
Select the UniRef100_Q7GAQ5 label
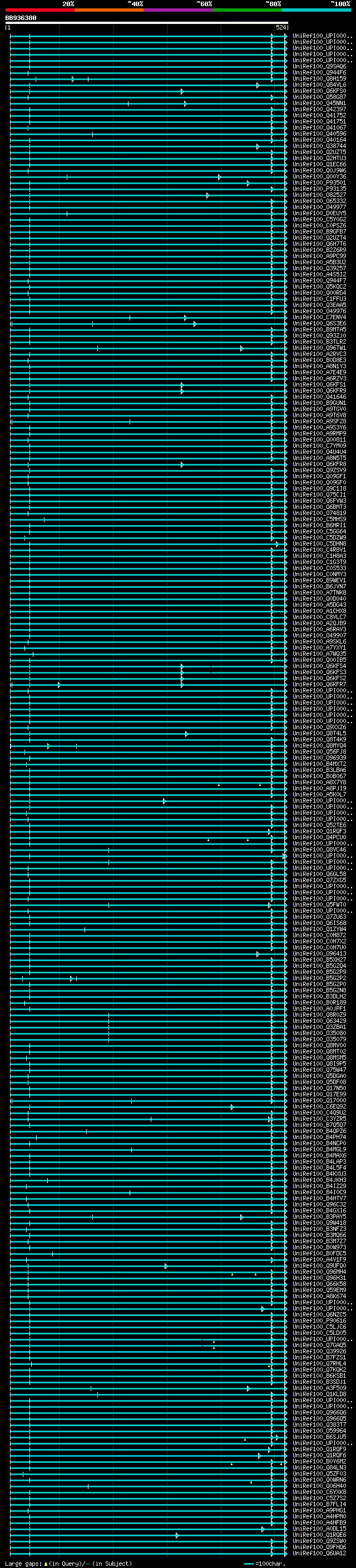319,1345
